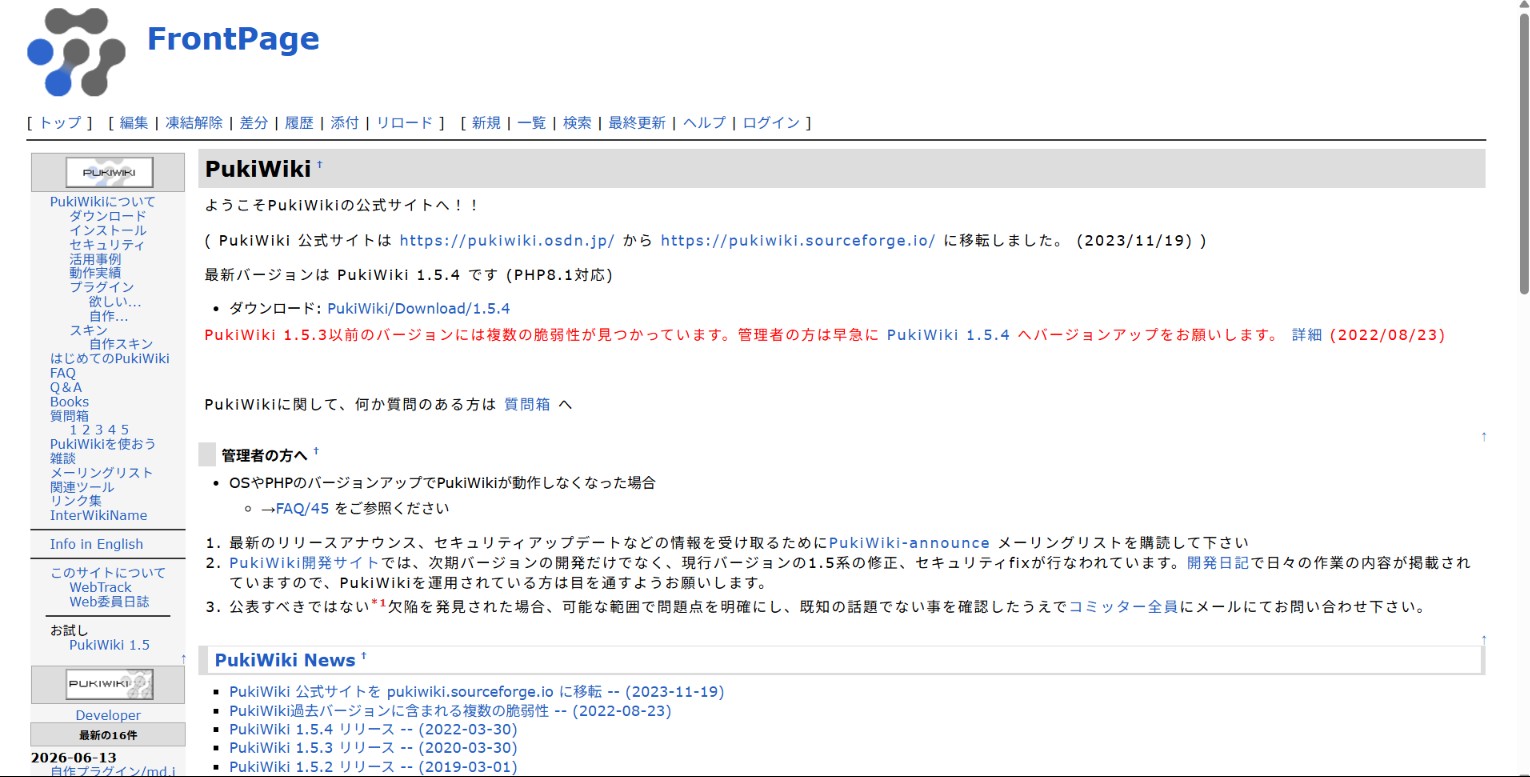This screenshot has width=1530, height=777.
Task: Click the small up-arrow below PukiWiki 1.5 in sidebar
Action: [183, 658]
